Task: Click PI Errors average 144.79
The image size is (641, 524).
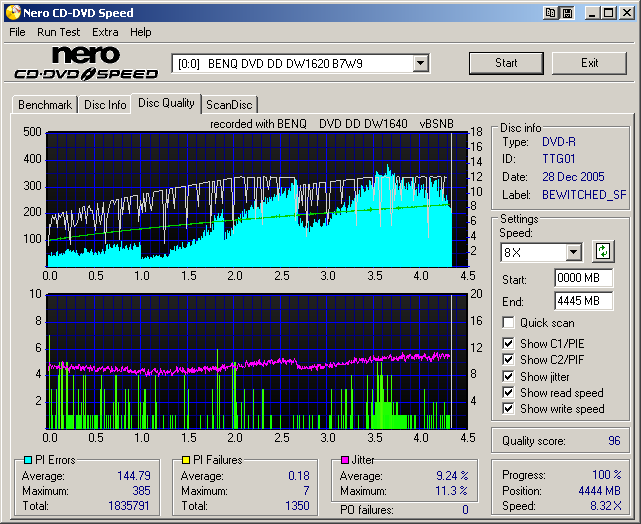Action: click(134, 476)
